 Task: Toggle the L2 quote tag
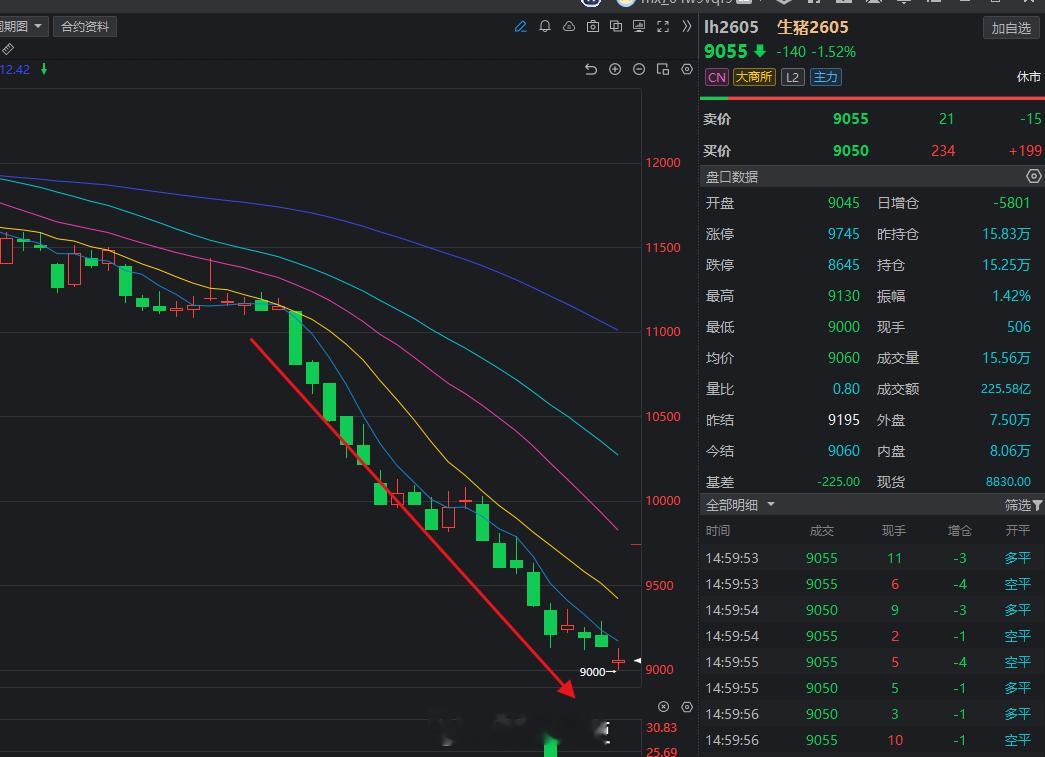[x=792, y=77]
